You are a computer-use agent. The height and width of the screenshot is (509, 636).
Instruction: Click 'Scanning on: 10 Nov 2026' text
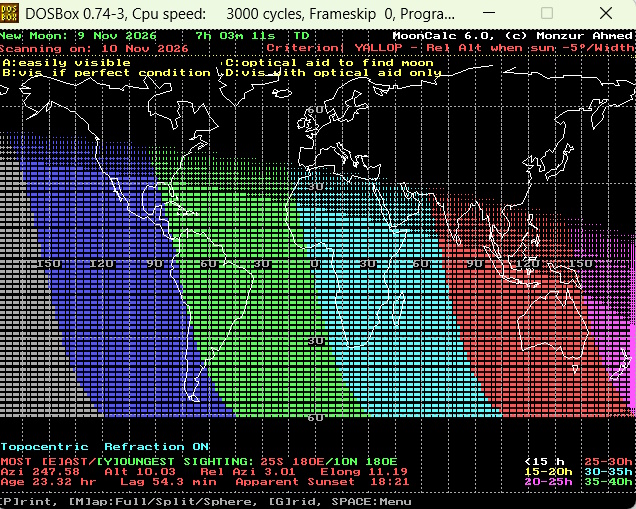click(94, 49)
